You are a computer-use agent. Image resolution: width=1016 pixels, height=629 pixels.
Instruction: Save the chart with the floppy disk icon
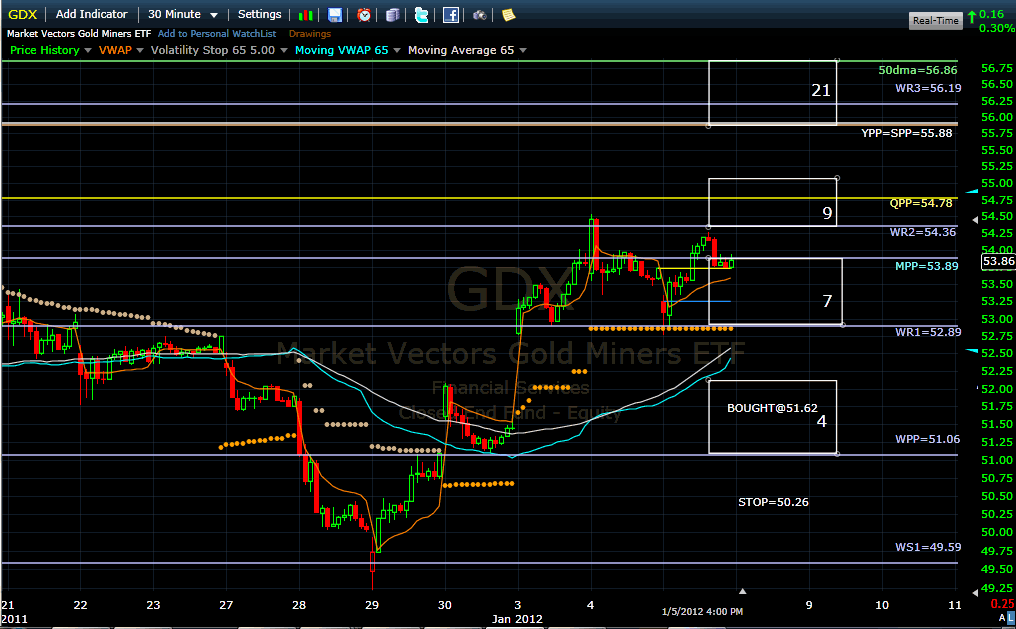click(334, 15)
